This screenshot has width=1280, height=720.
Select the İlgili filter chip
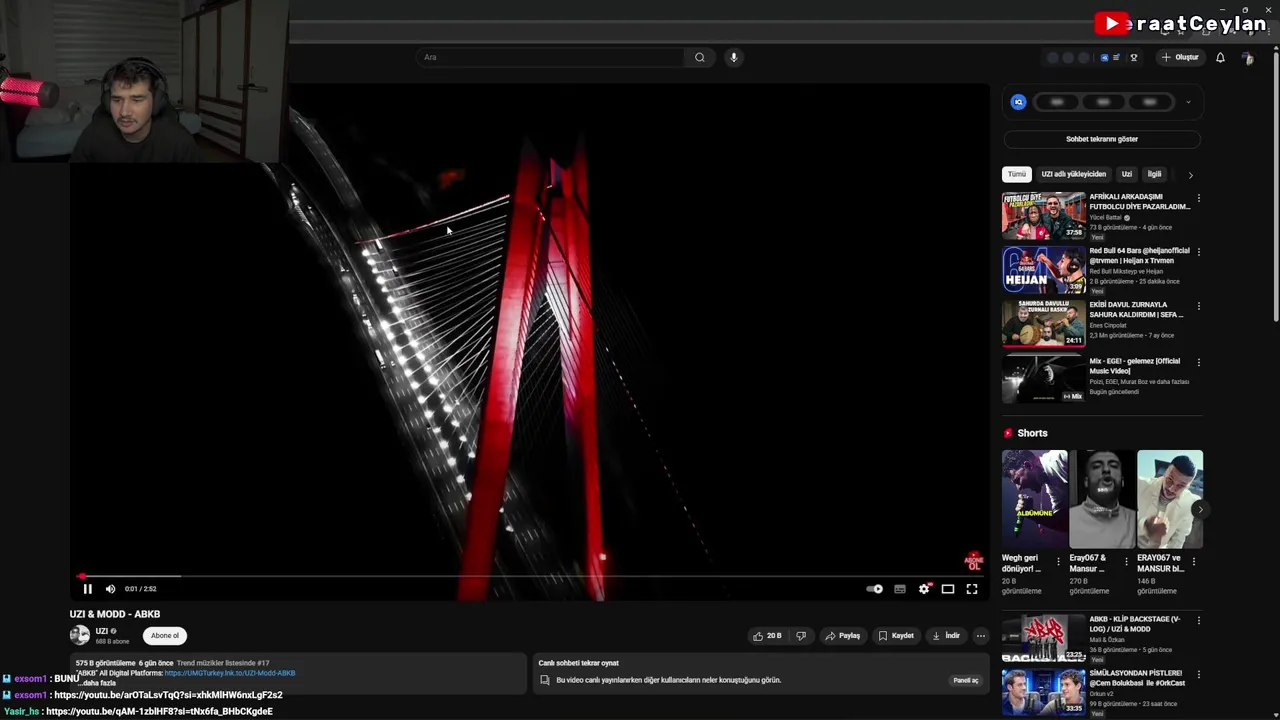(x=1155, y=174)
